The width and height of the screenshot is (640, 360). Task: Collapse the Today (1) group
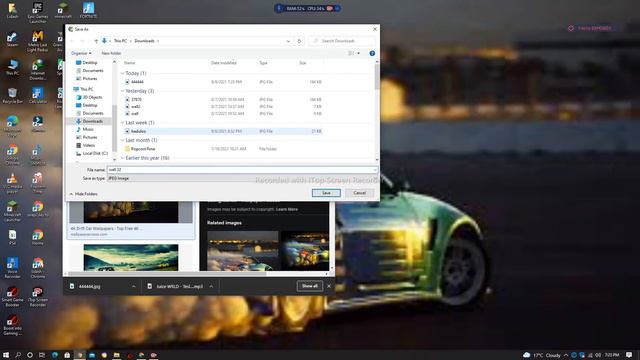(122, 73)
